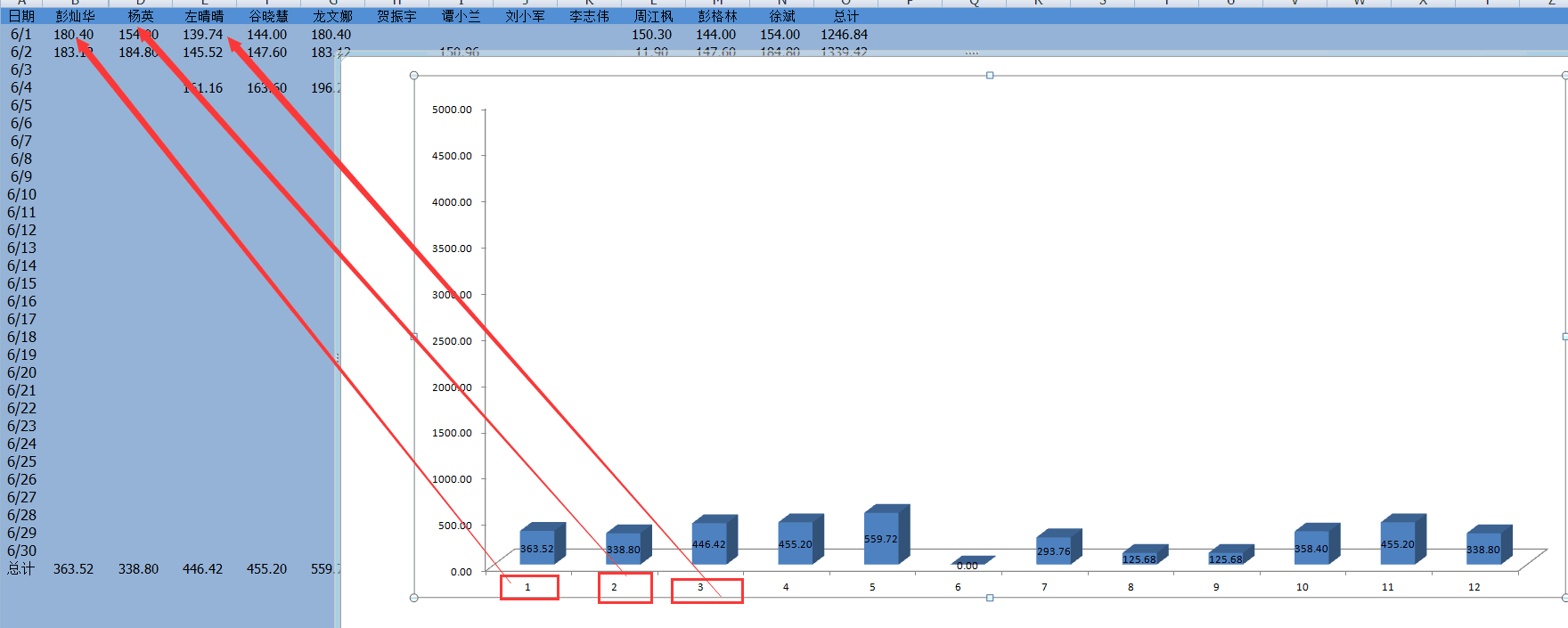Viewport: 1568px width, 628px height.
Task: Click the 总计 label in bottom row
Action: [x=21, y=568]
